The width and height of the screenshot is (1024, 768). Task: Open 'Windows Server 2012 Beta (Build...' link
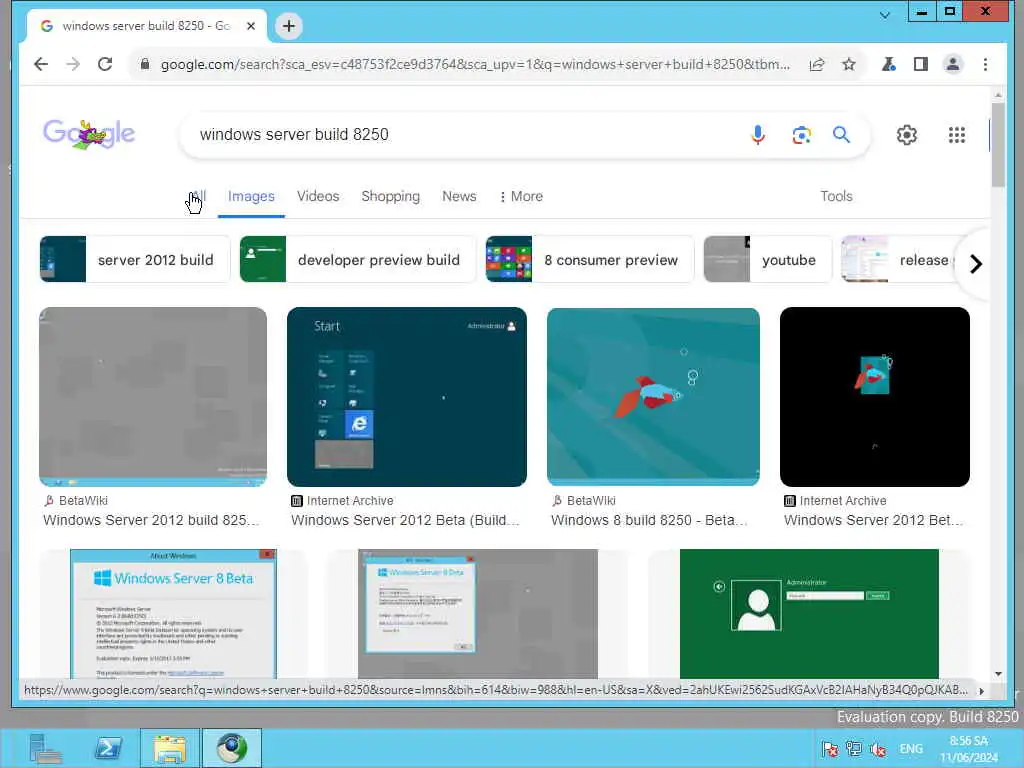405,520
